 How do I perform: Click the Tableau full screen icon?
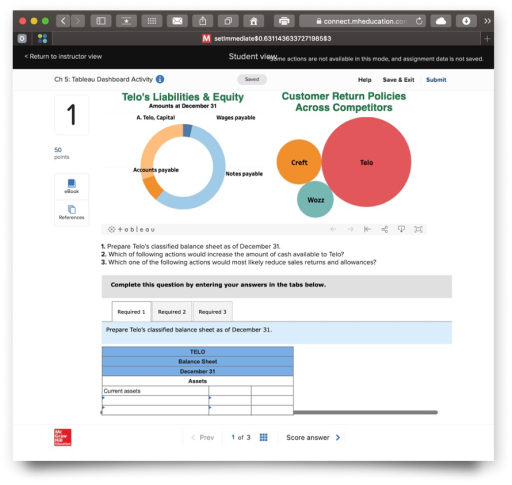coord(418,229)
